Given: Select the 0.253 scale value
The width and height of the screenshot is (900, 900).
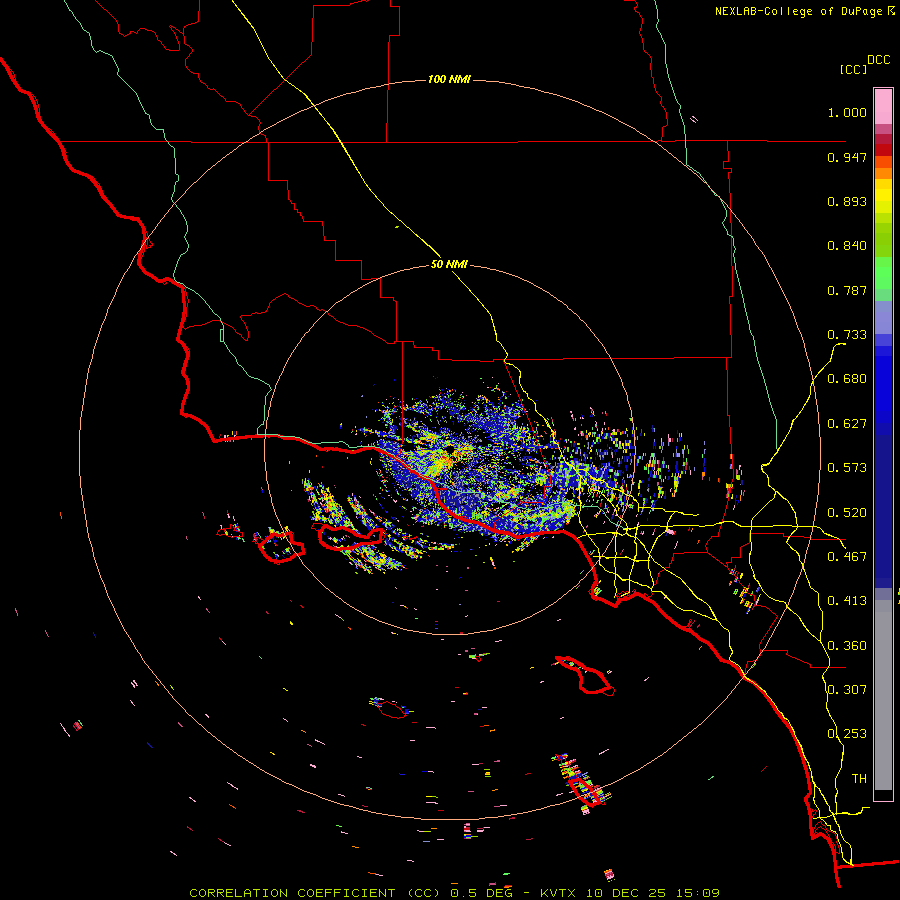Looking at the screenshot, I should point(847,734).
